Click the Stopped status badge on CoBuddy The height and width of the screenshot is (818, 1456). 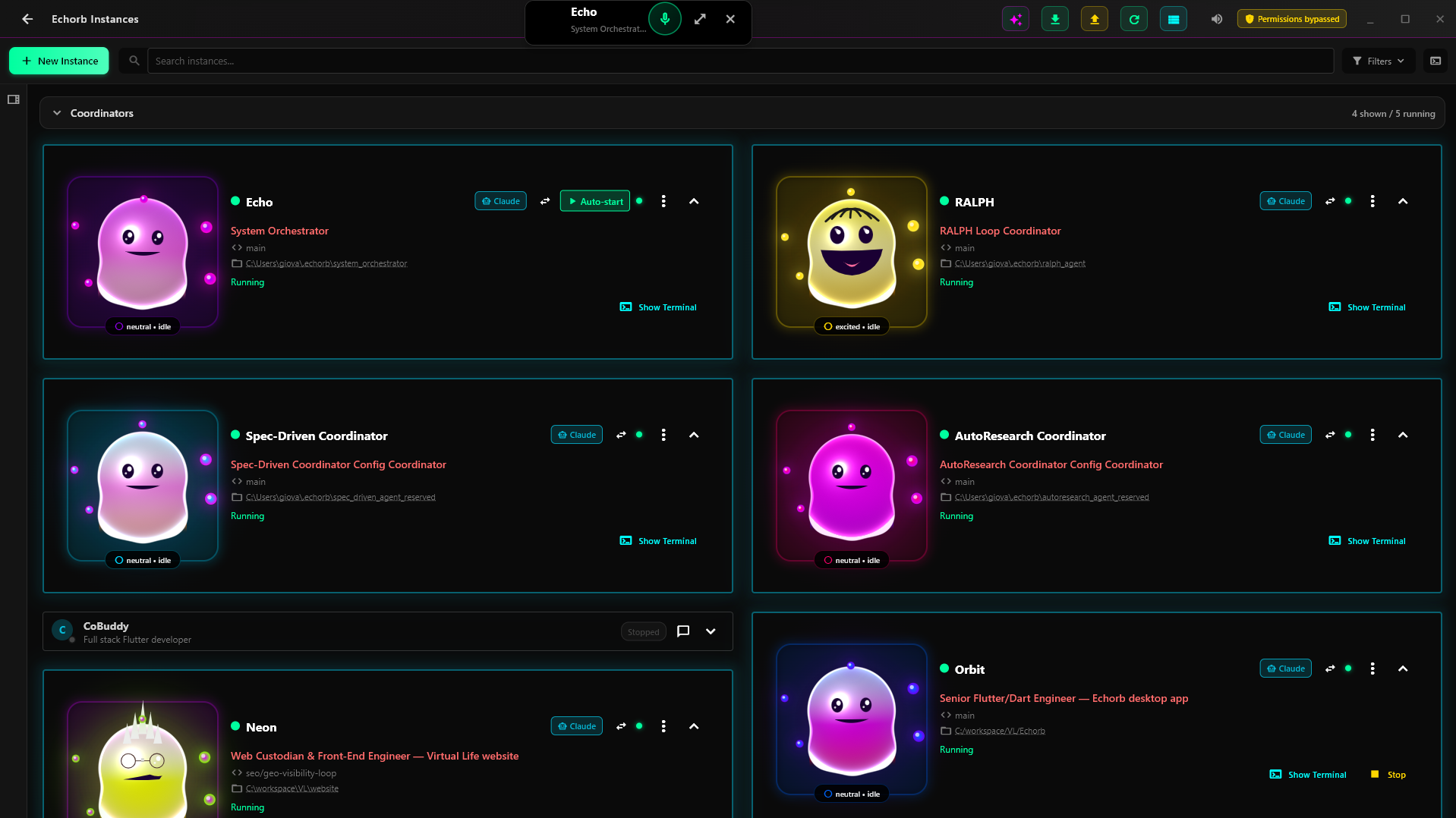pyautogui.click(x=644, y=632)
